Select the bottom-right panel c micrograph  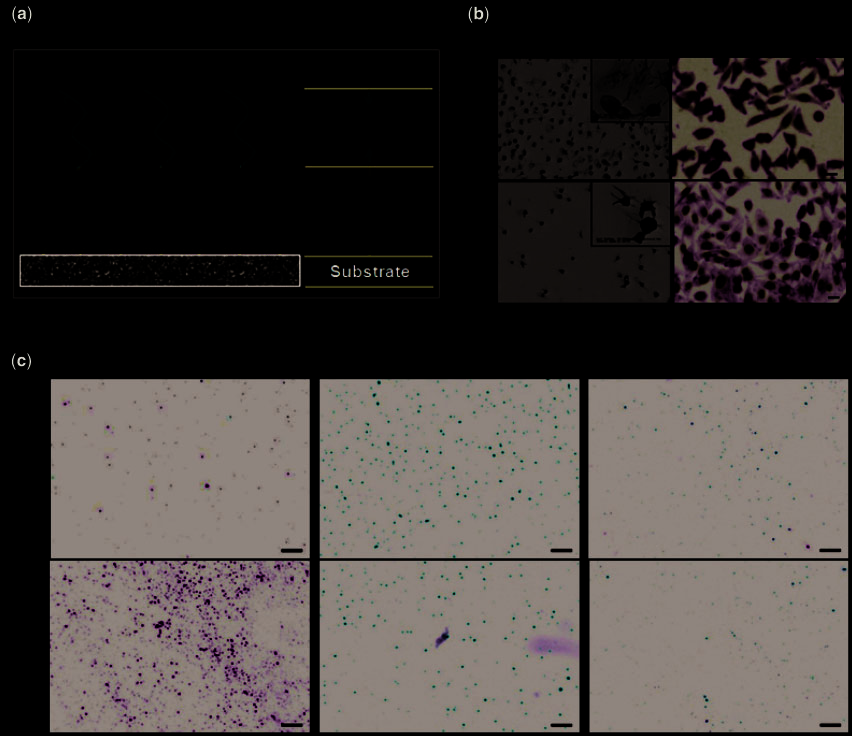coord(718,646)
